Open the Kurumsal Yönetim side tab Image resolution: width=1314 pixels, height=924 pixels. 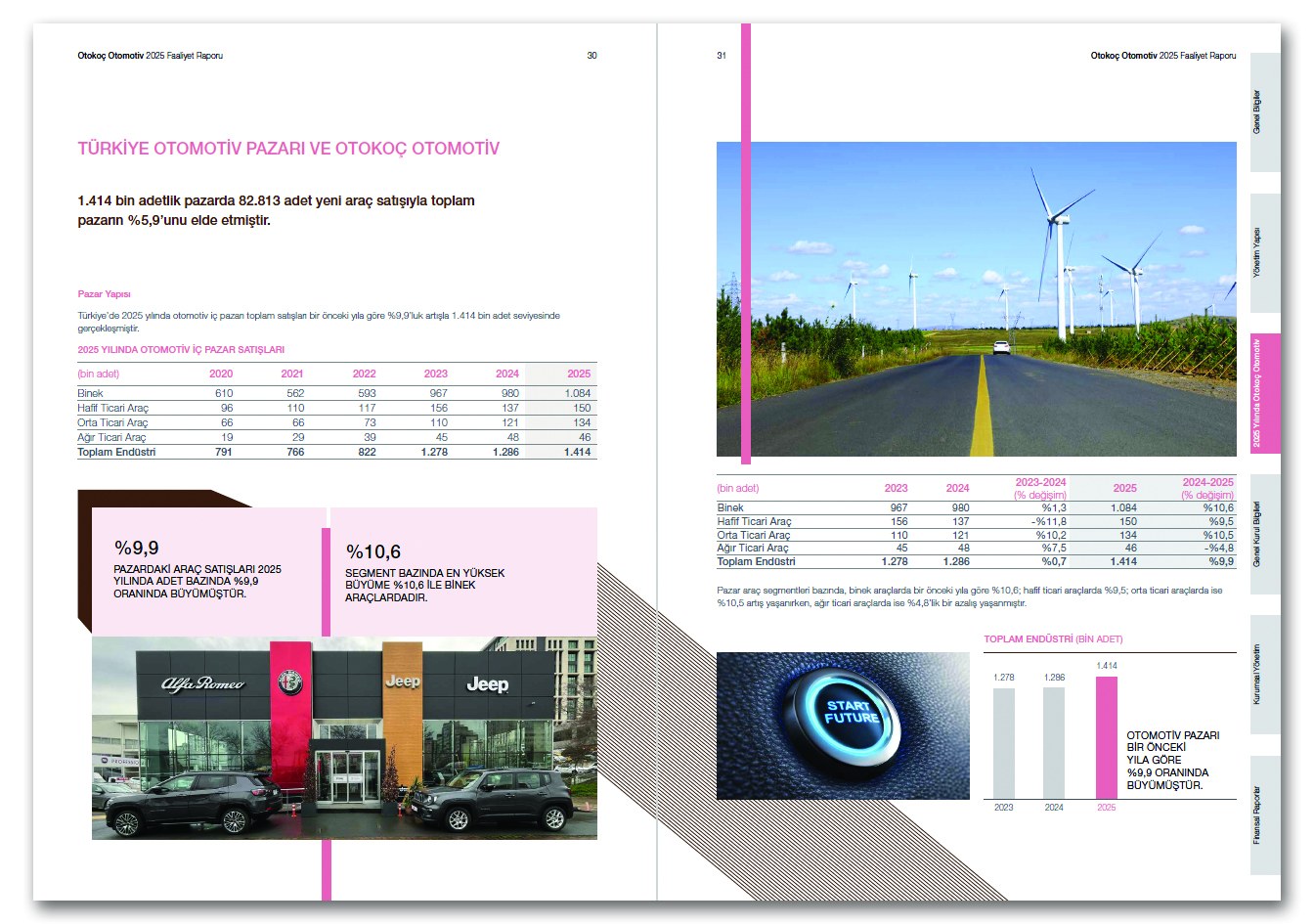pos(1265,675)
